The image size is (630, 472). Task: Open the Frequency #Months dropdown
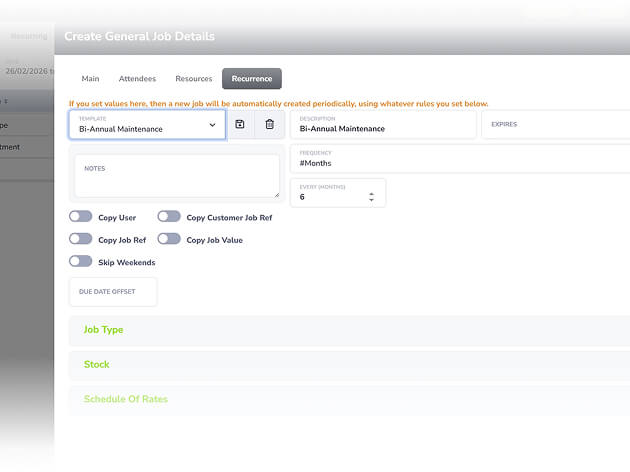(x=460, y=159)
